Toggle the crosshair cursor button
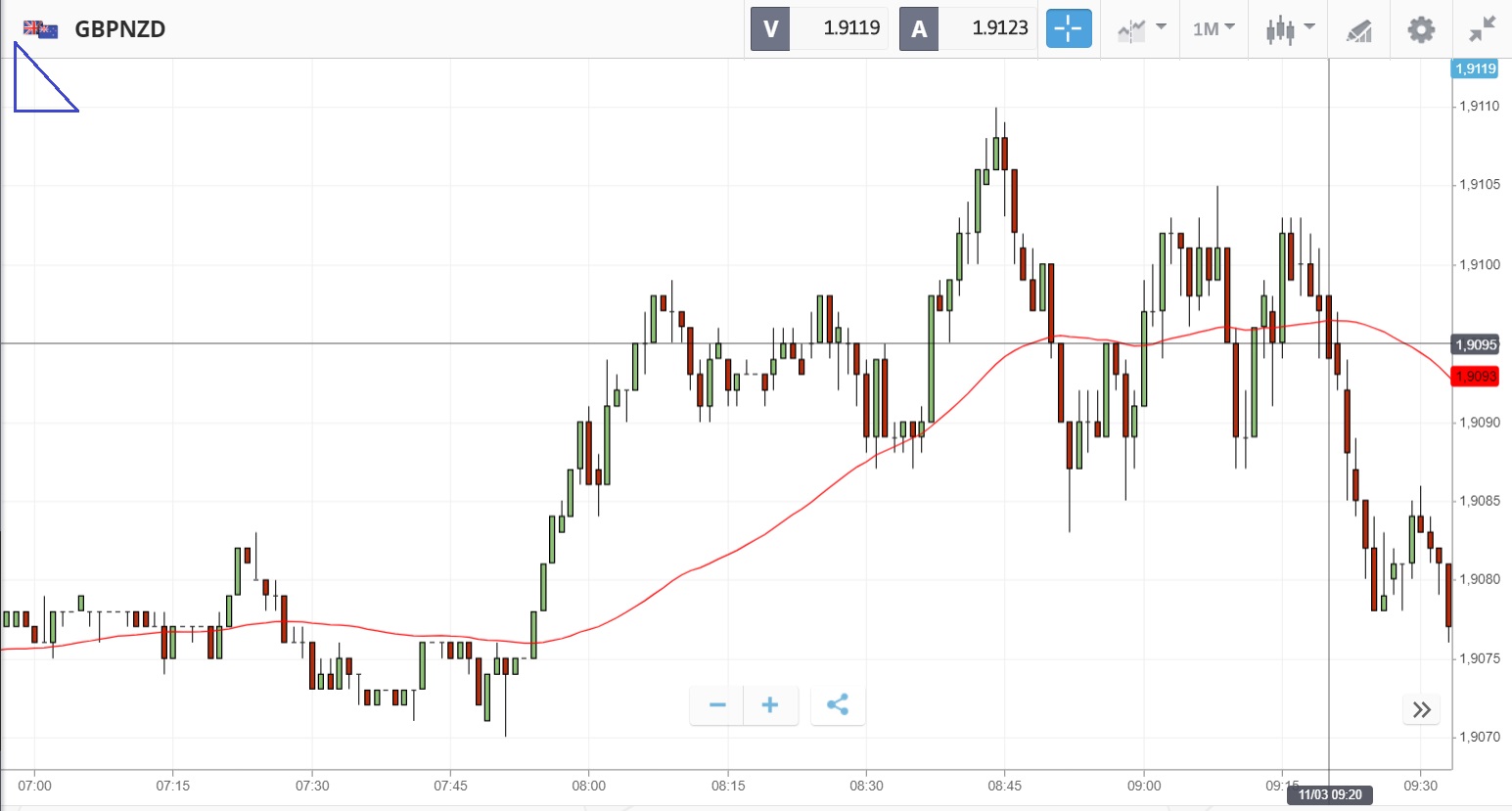Viewport: 1512px width, 811px height. pyautogui.click(x=1068, y=28)
